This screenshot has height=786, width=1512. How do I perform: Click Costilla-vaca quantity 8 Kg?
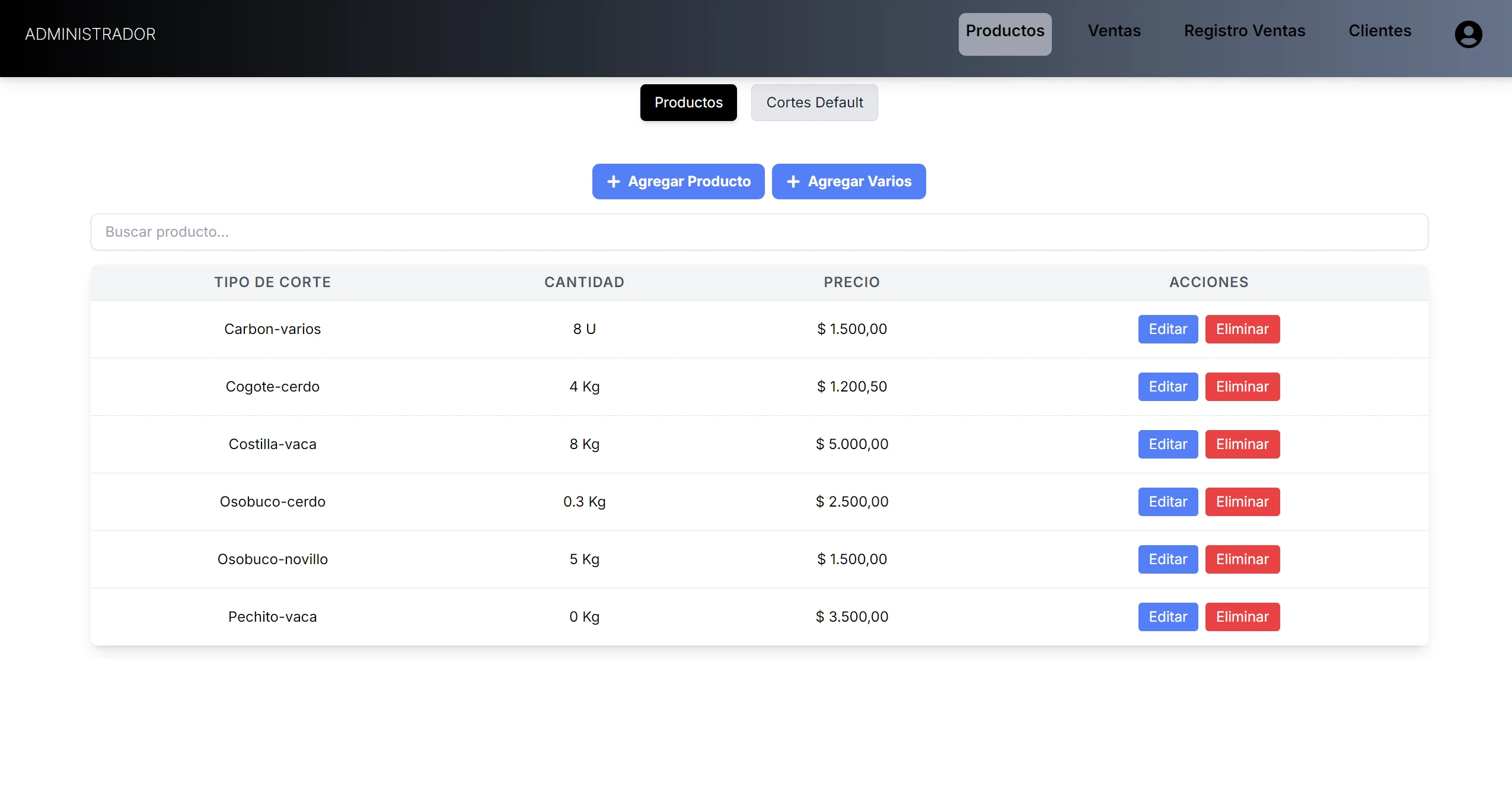584,444
